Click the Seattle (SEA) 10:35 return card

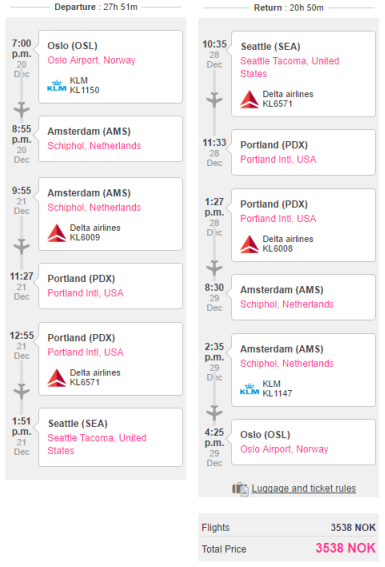[303, 74]
